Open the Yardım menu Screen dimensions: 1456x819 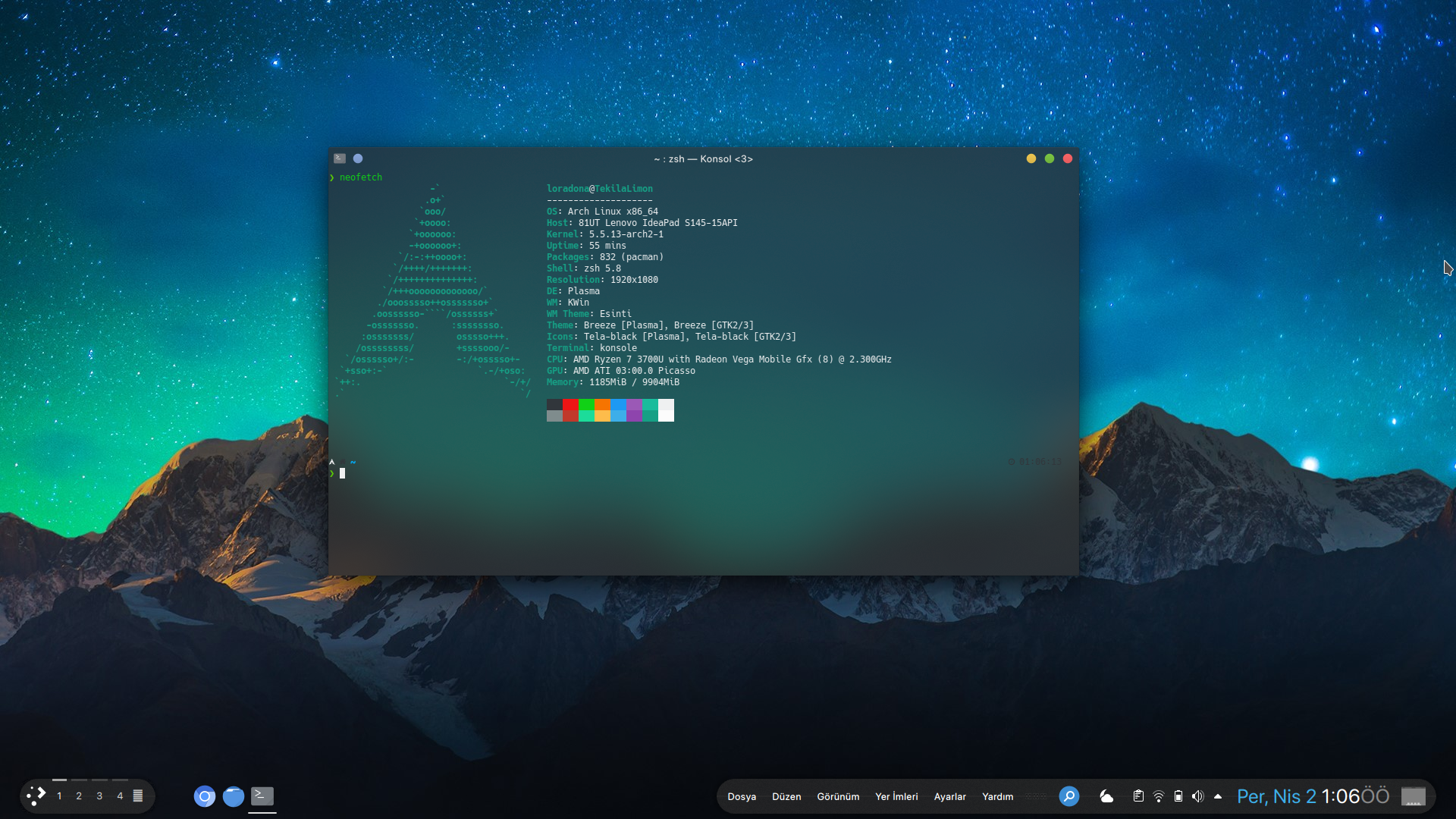click(997, 796)
